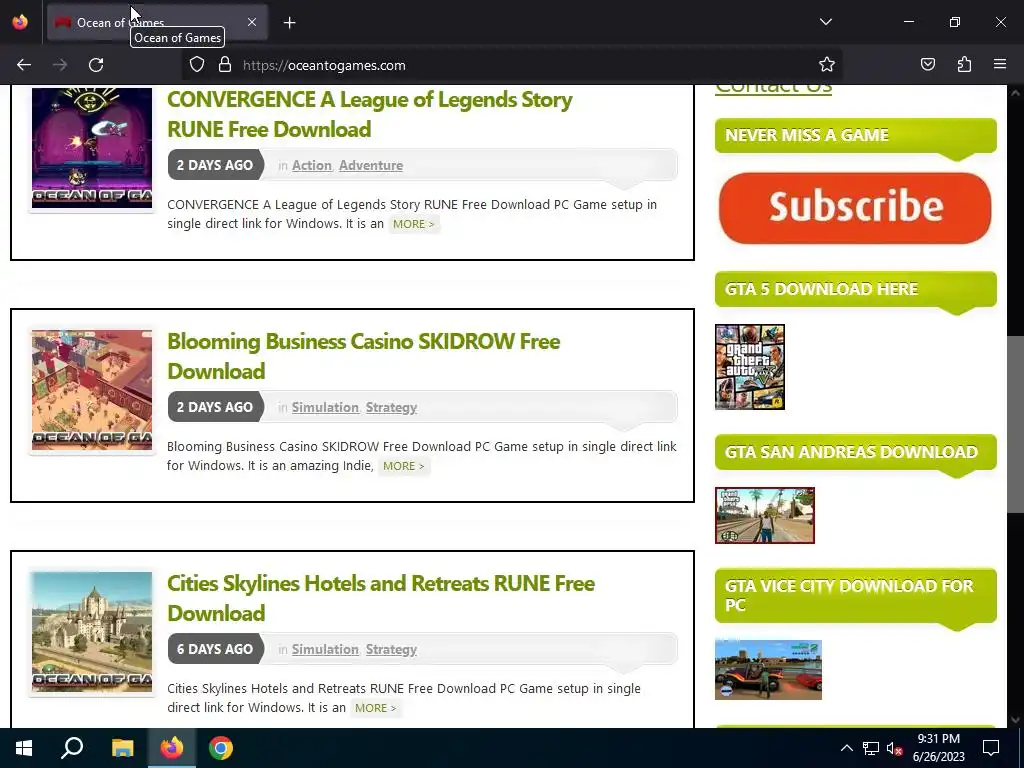Click the Firefox logo beside tabs
The height and width of the screenshot is (768, 1024).
[20, 22]
